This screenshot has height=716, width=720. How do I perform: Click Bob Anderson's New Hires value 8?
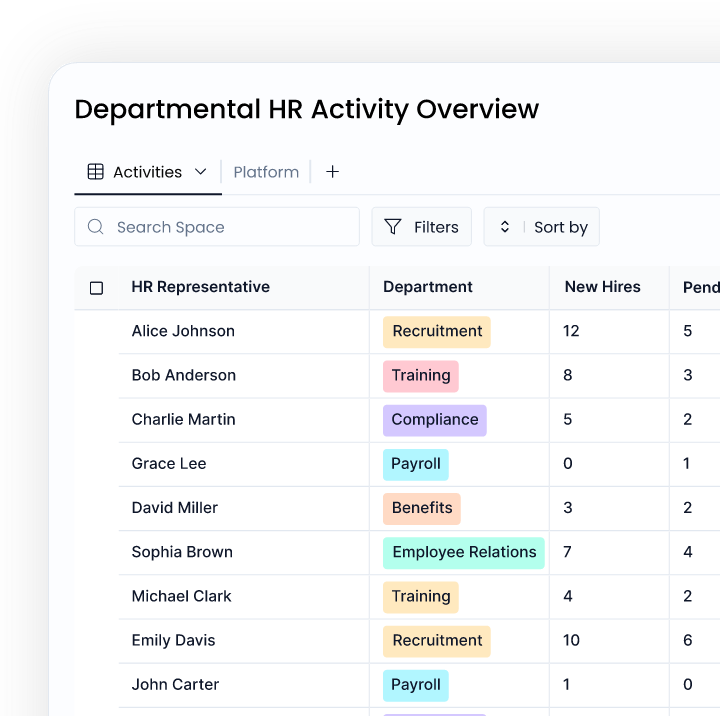pyautogui.click(x=568, y=375)
